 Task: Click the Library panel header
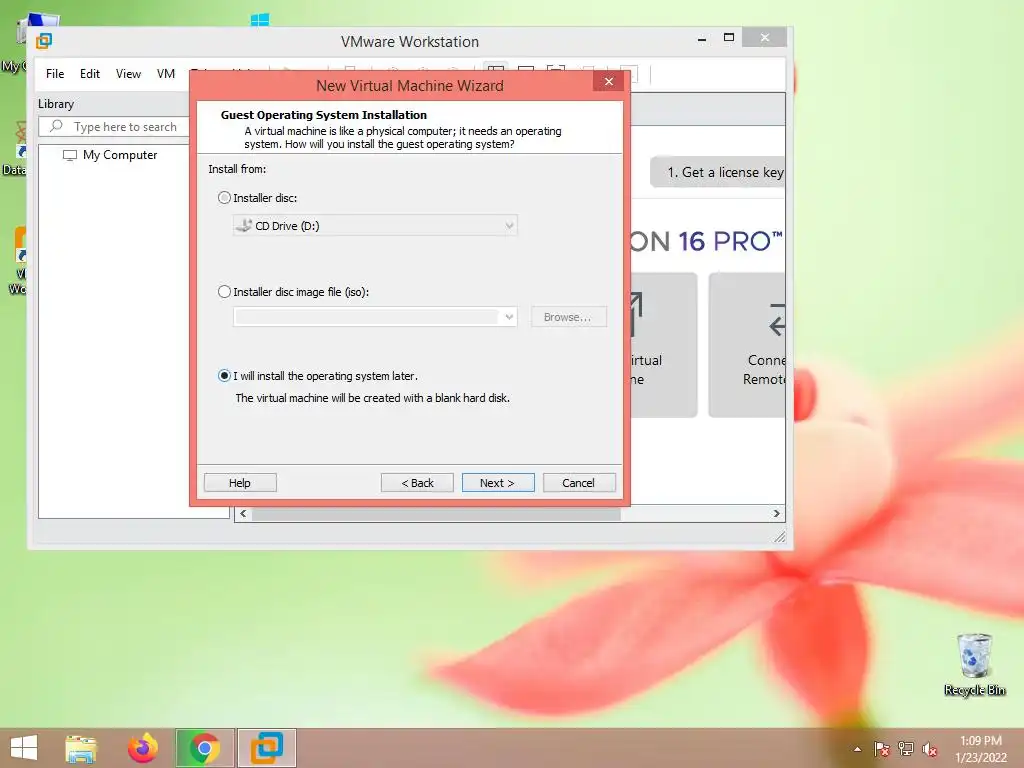click(x=56, y=104)
